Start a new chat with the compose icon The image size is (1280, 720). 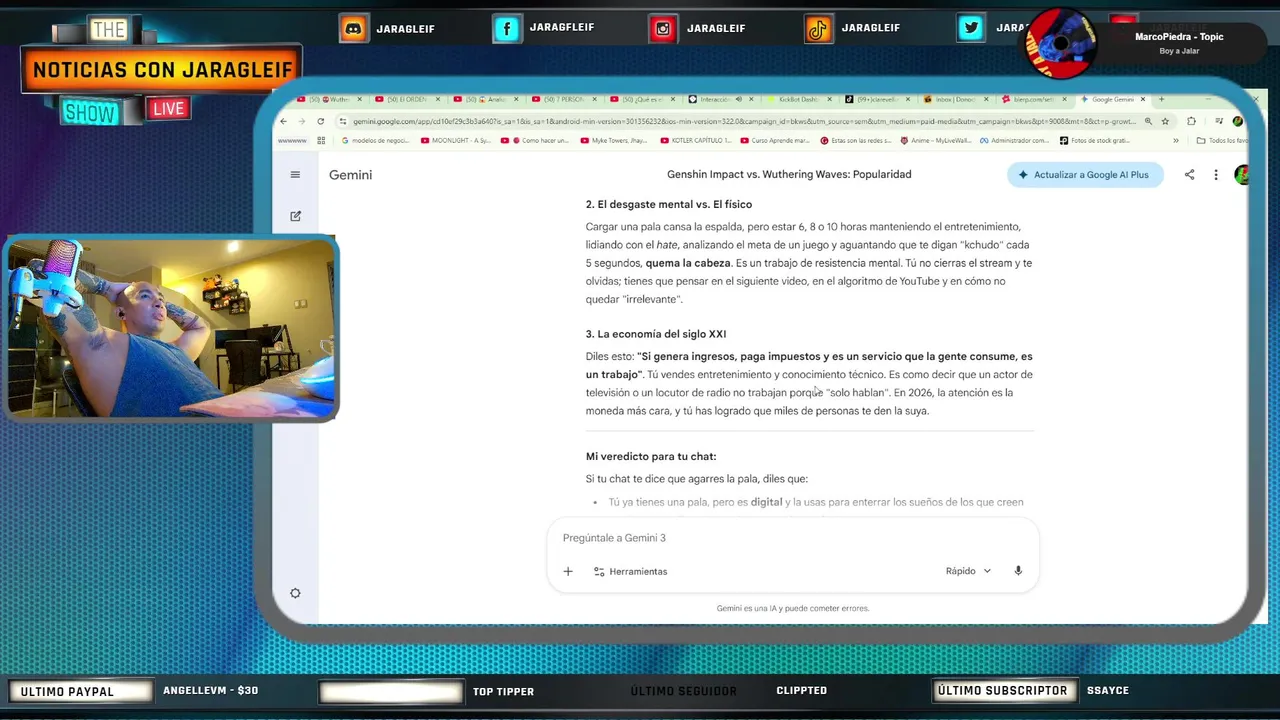[295, 216]
